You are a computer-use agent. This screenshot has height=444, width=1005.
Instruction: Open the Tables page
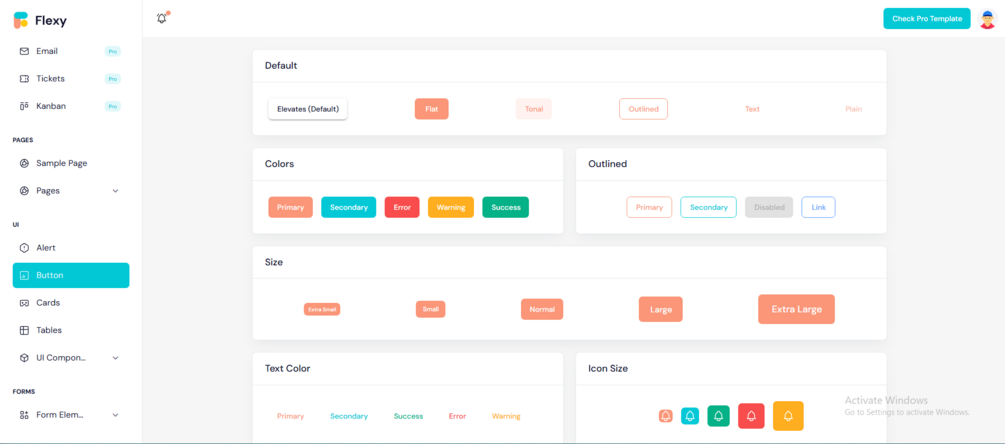(71, 331)
